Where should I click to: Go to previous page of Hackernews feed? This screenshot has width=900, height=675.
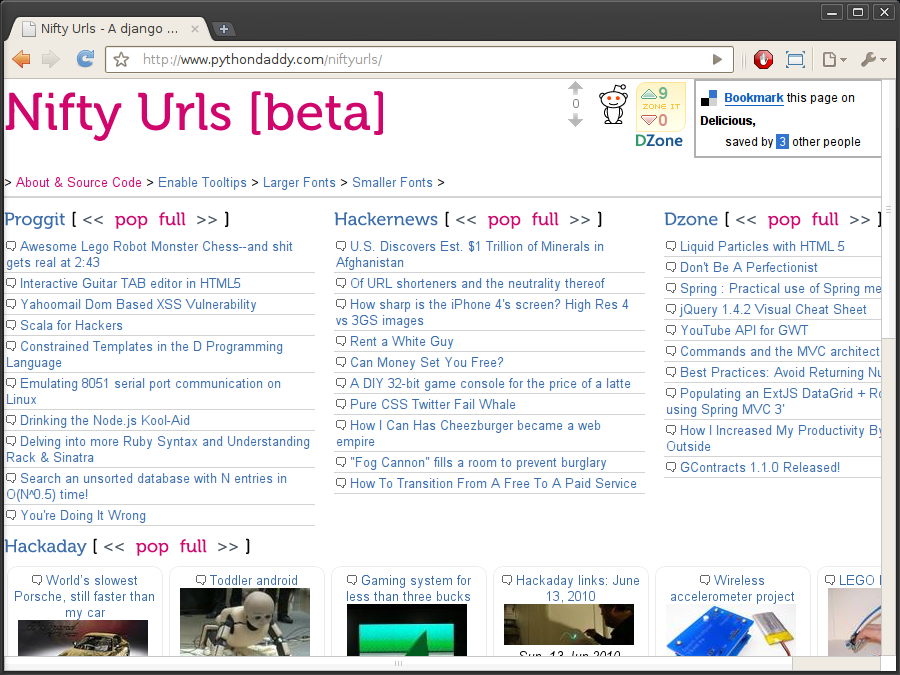(x=466, y=219)
